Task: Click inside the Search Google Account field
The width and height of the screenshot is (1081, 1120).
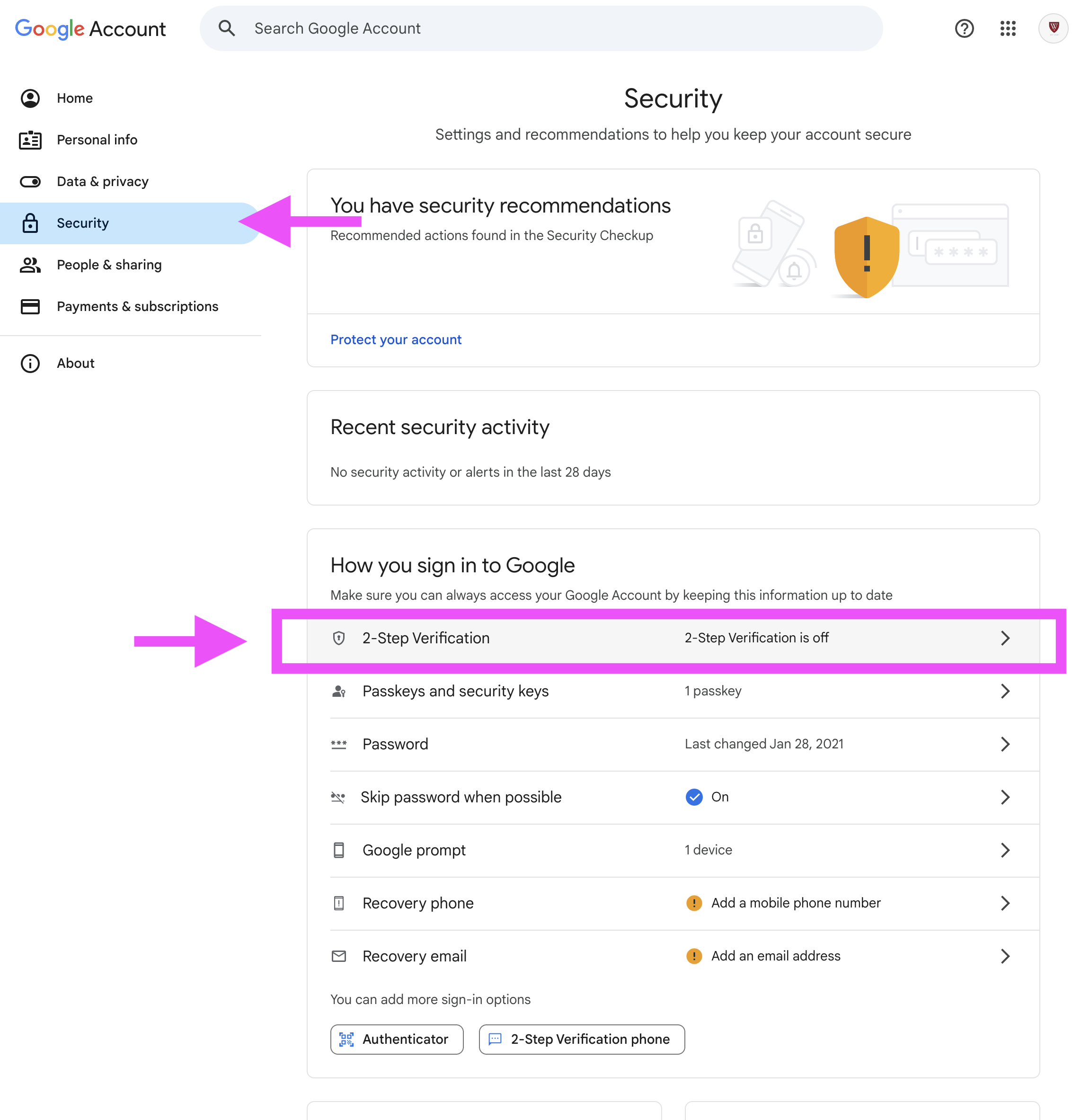Action: point(514,28)
